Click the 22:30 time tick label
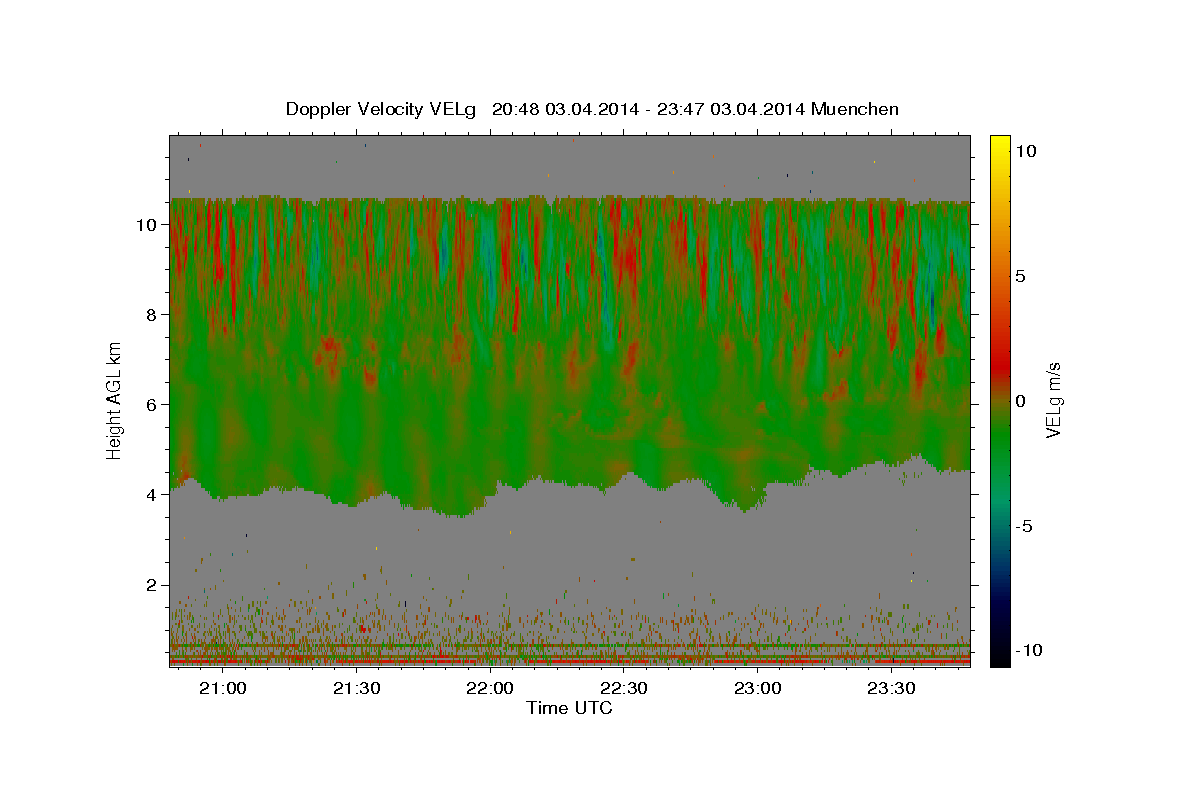1200x800 pixels. (x=624, y=689)
